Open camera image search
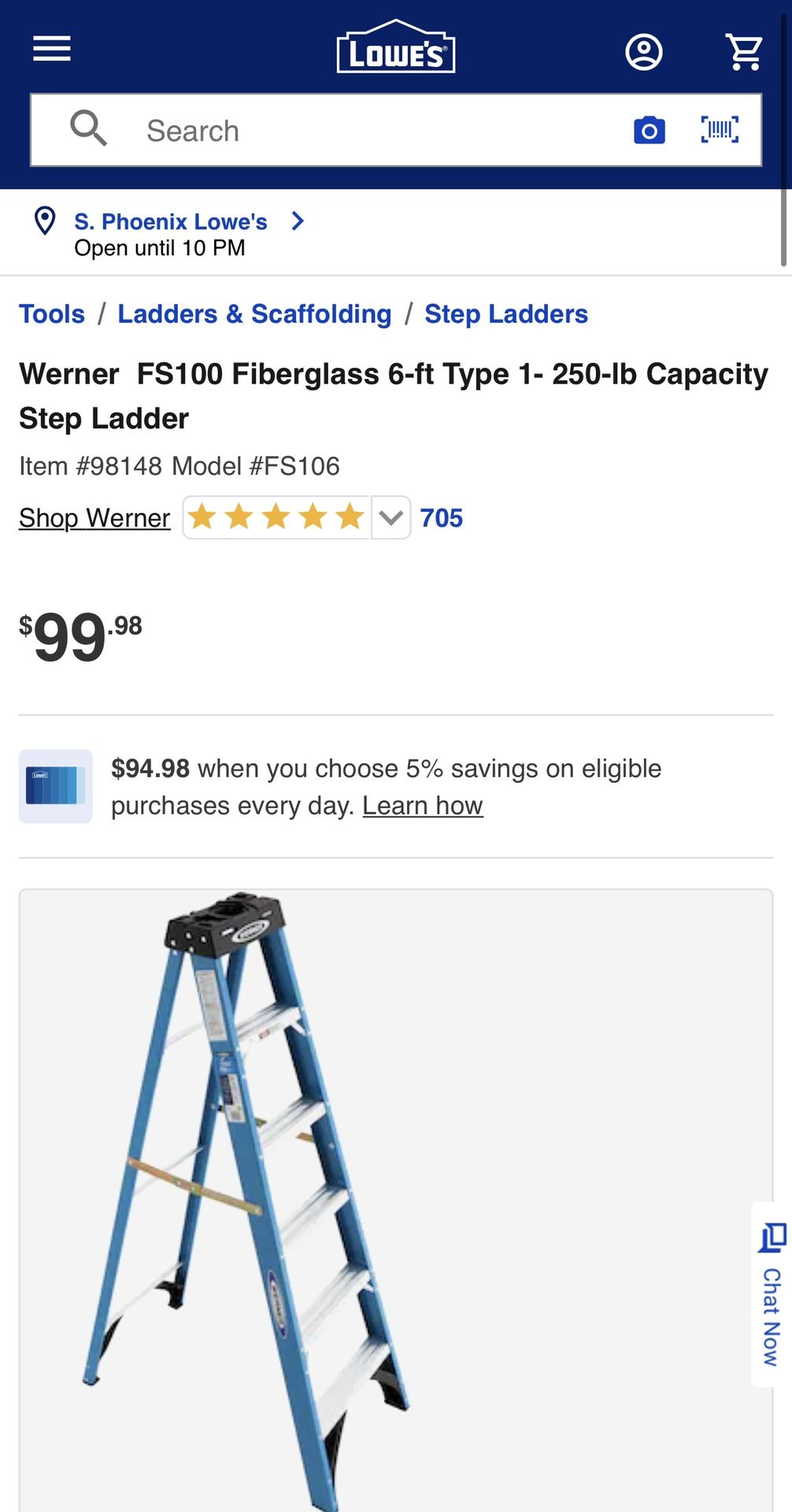This screenshot has width=792, height=1512. click(649, 130)
